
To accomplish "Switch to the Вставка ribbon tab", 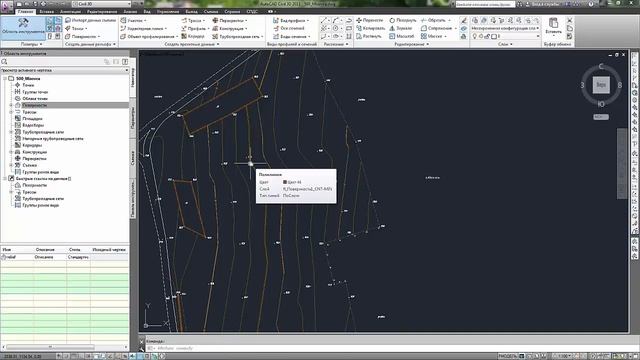I will pyautogui.click(x=46, y=12).
